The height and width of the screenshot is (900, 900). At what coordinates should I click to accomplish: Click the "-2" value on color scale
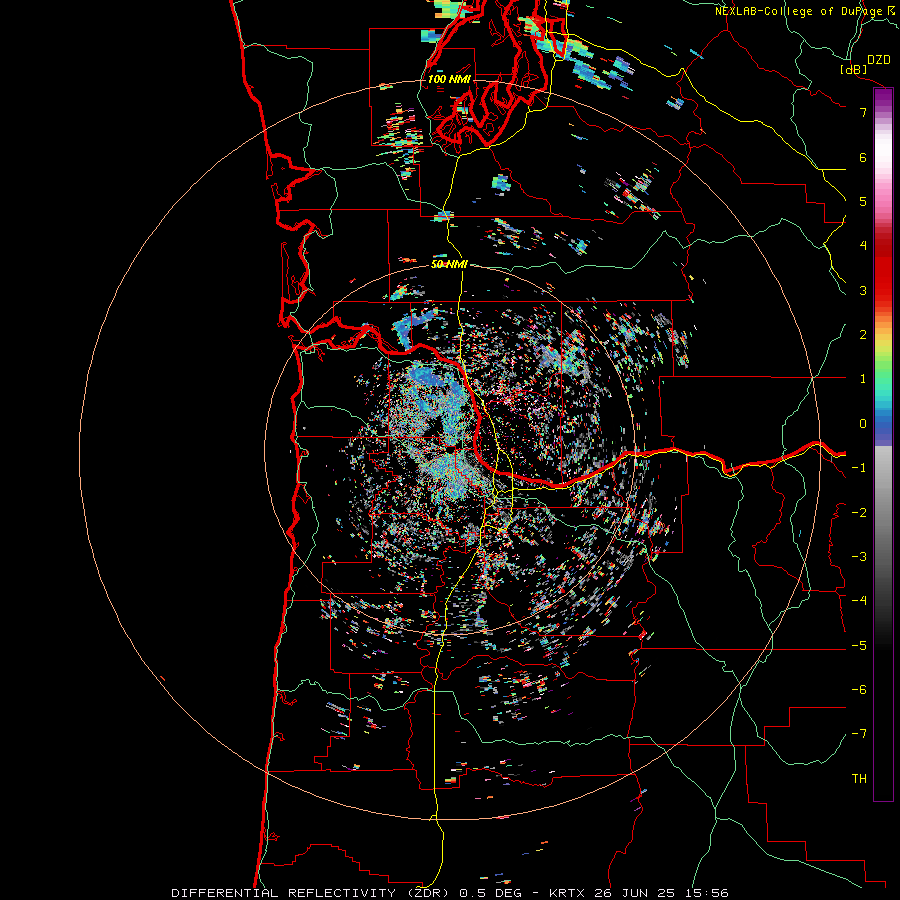859,513
